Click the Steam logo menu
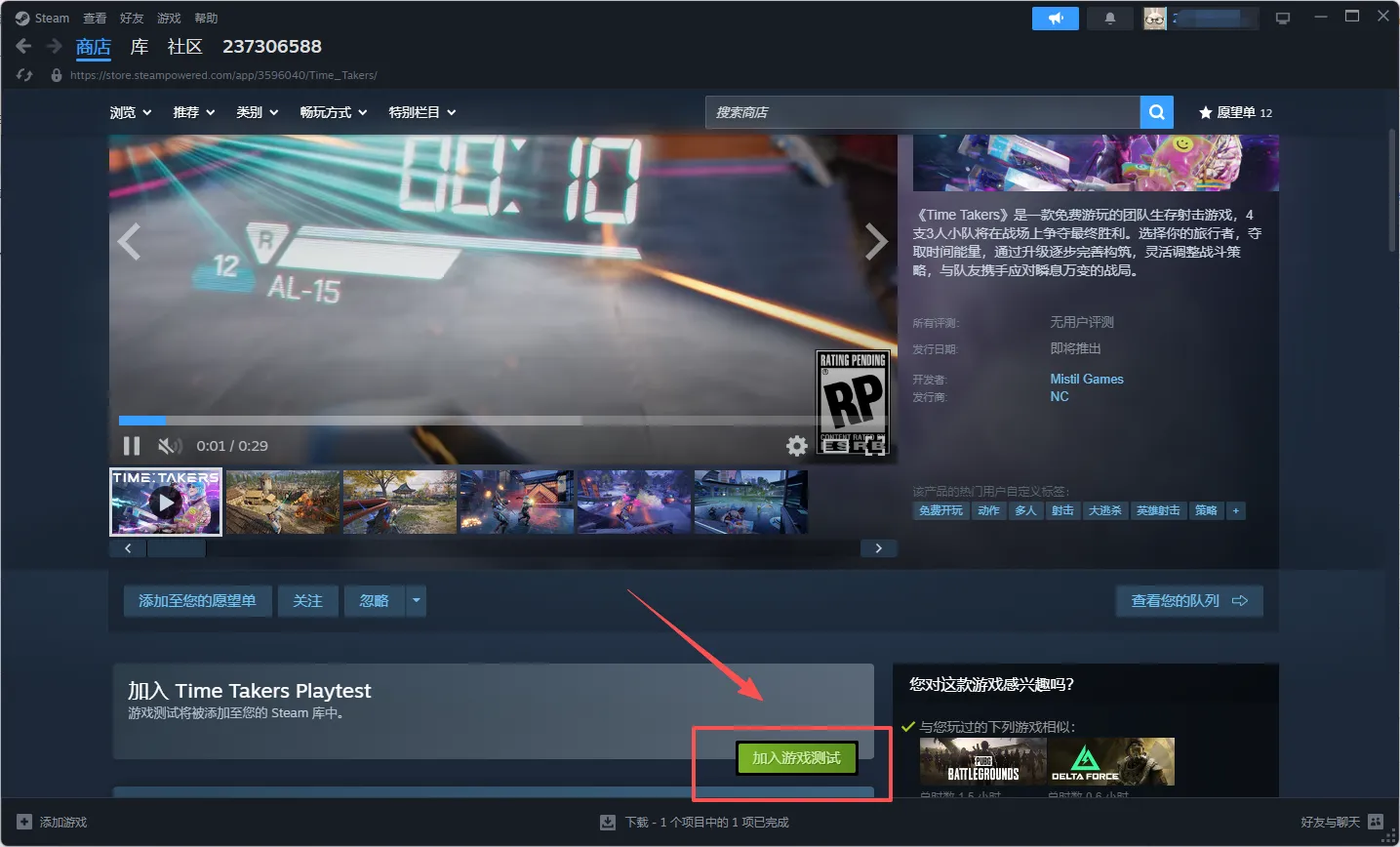Screen dimensions: 1400x847 (x=42, y=18)
